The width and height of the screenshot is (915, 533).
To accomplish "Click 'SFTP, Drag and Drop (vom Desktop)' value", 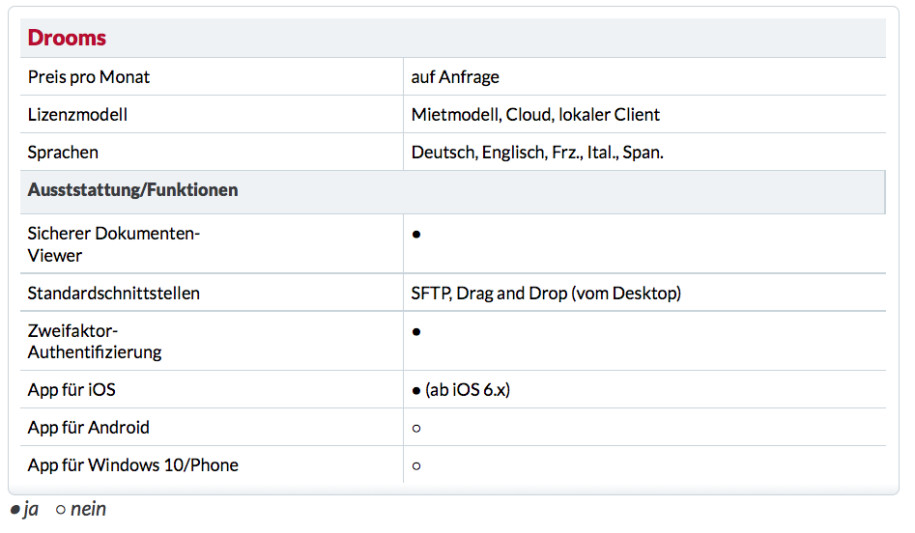I will point(546,293).
